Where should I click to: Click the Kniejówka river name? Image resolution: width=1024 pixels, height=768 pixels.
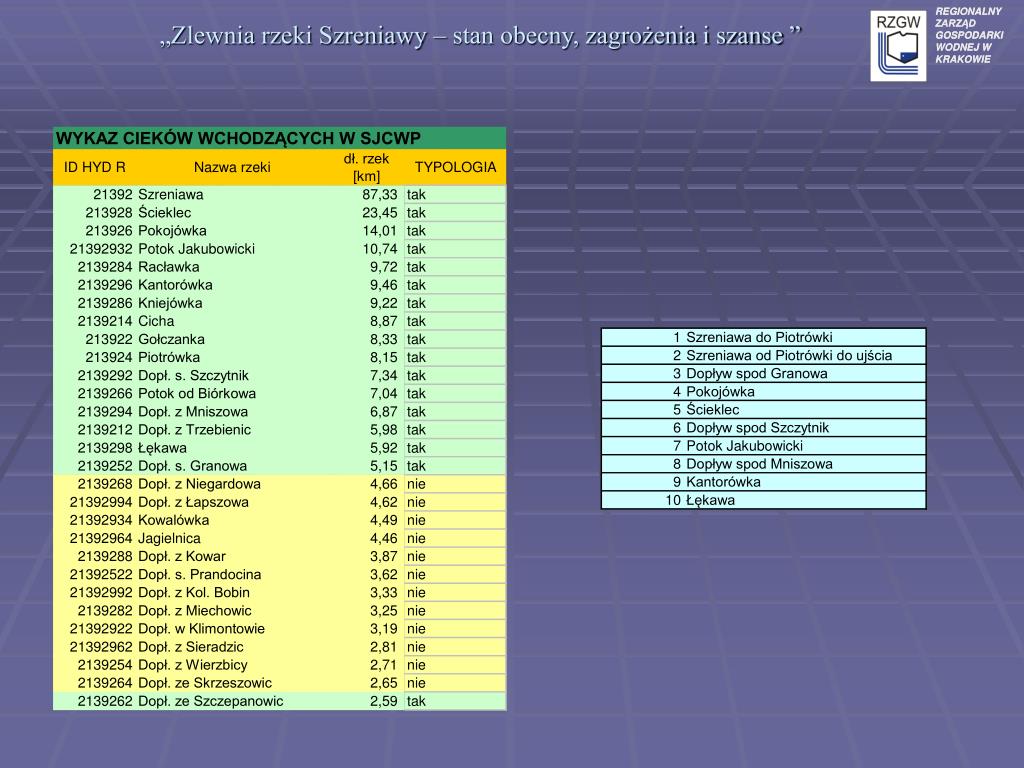(170, 303)
